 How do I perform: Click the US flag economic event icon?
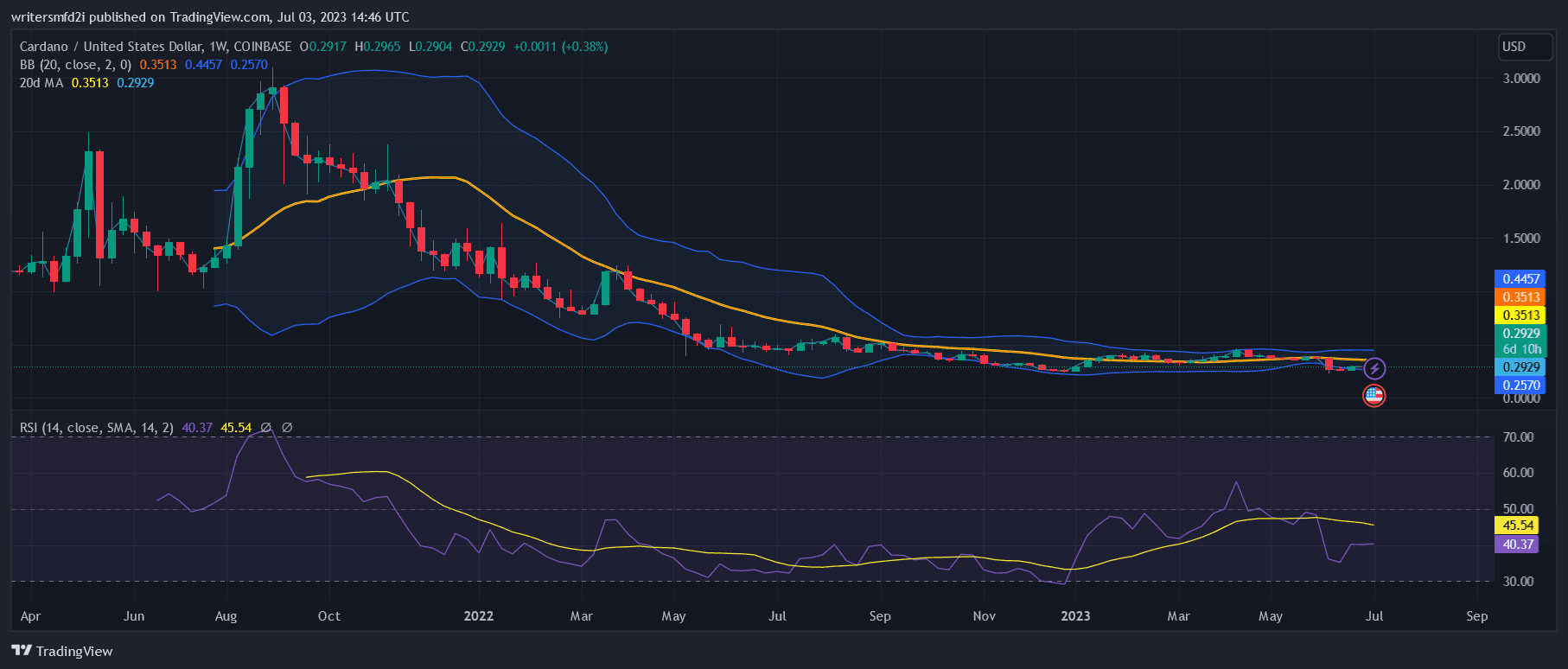1374,396
